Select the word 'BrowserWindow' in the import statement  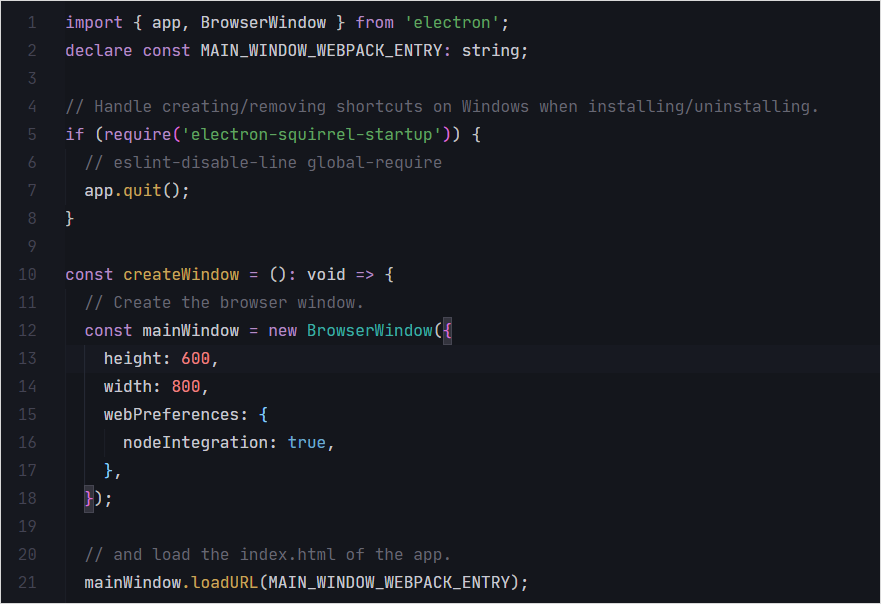pyautogui.click(x=269, y=22)
